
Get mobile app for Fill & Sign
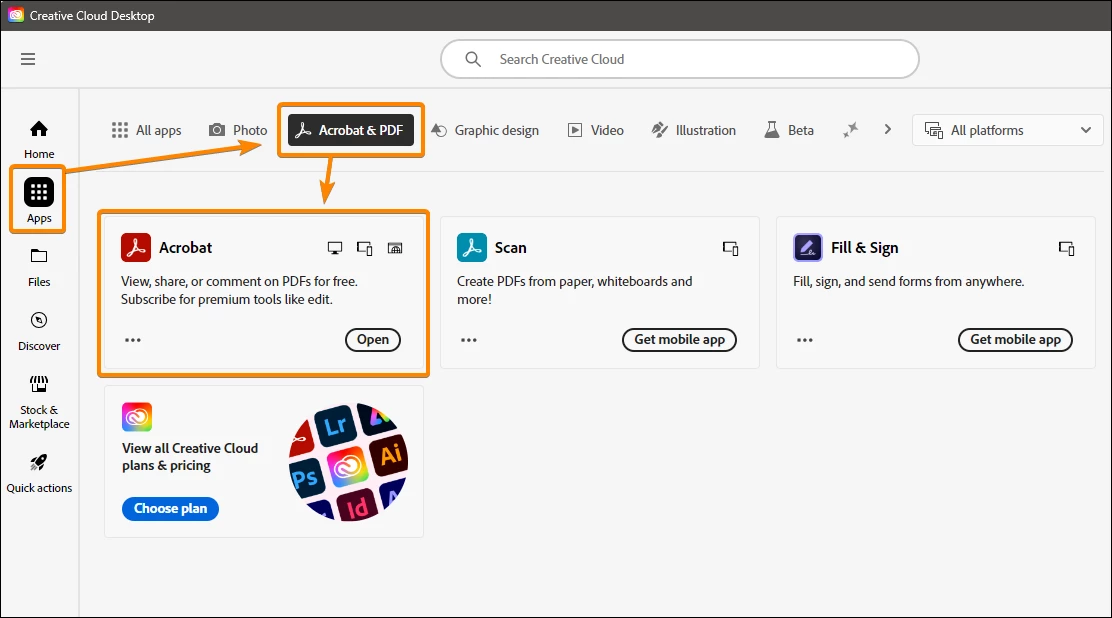tap(1016, 340)
